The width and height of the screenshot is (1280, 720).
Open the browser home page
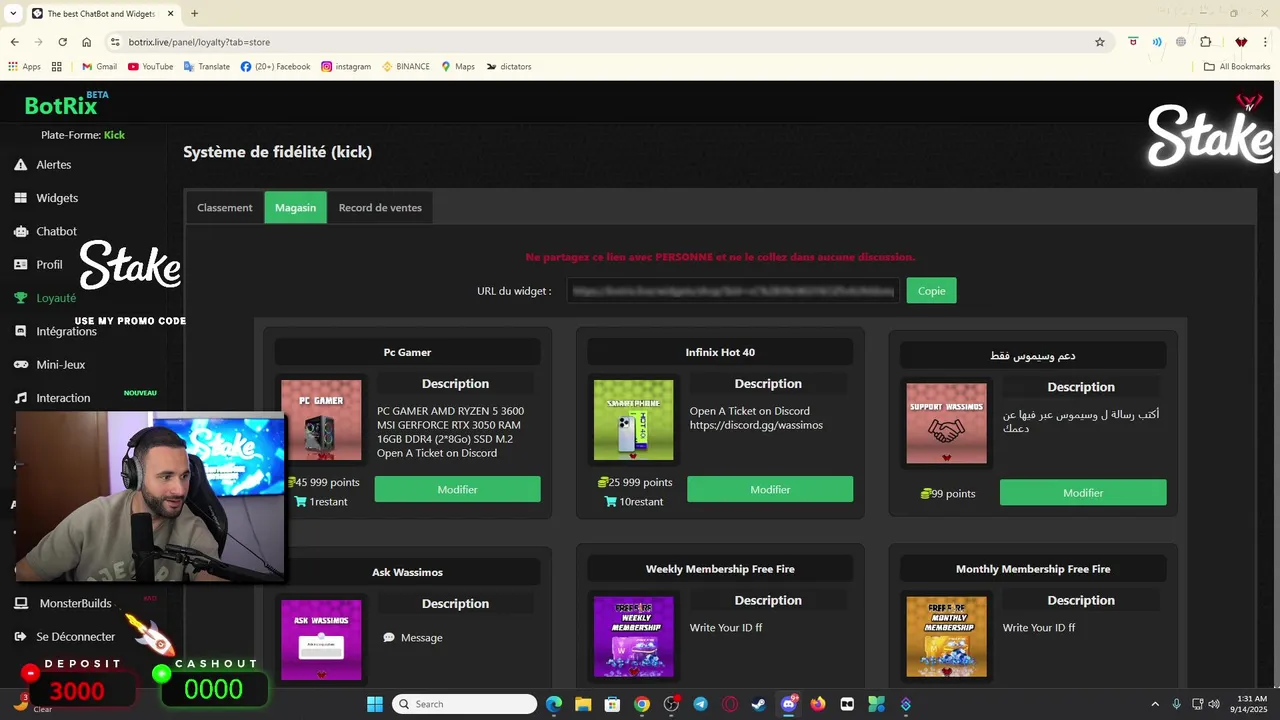[87, 42]
